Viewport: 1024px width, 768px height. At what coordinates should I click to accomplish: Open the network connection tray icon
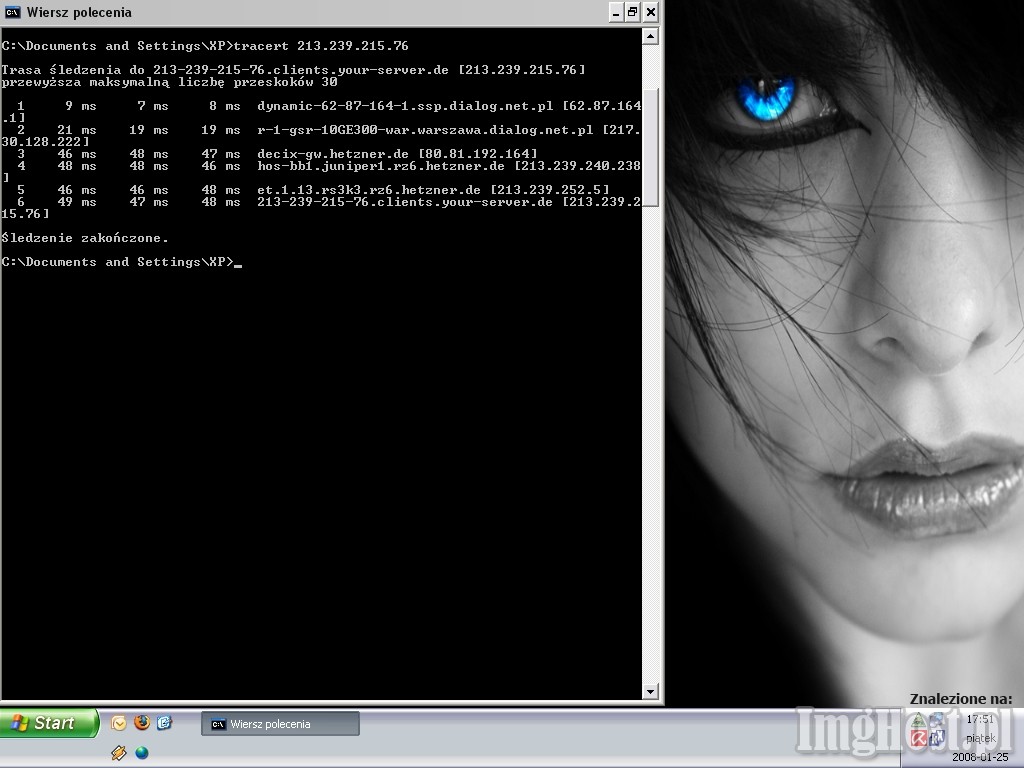tap(937, 720)
